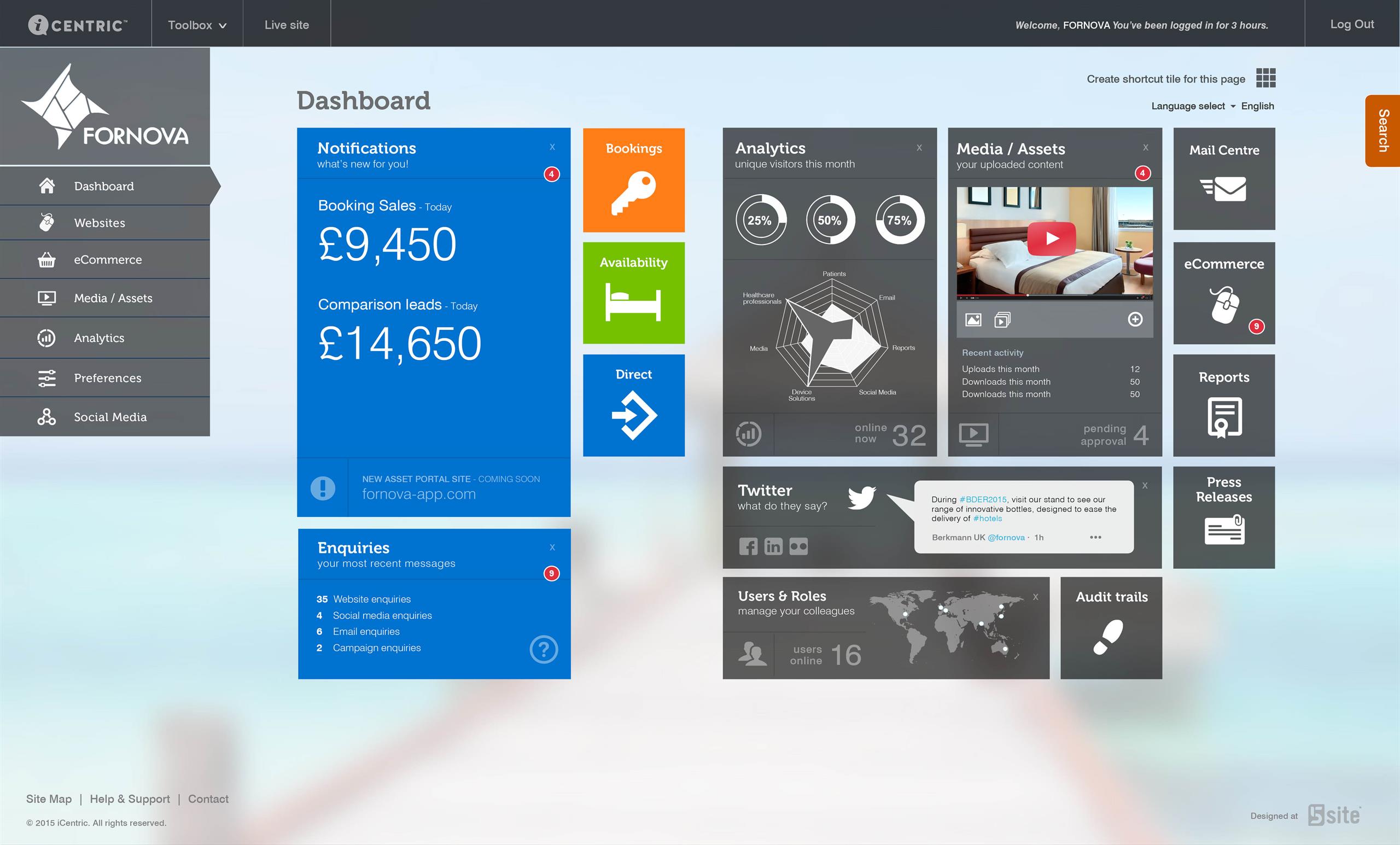1400x845 pixels.
Task: Click the analytics bar-chart icon
Action: coord(748,434)
